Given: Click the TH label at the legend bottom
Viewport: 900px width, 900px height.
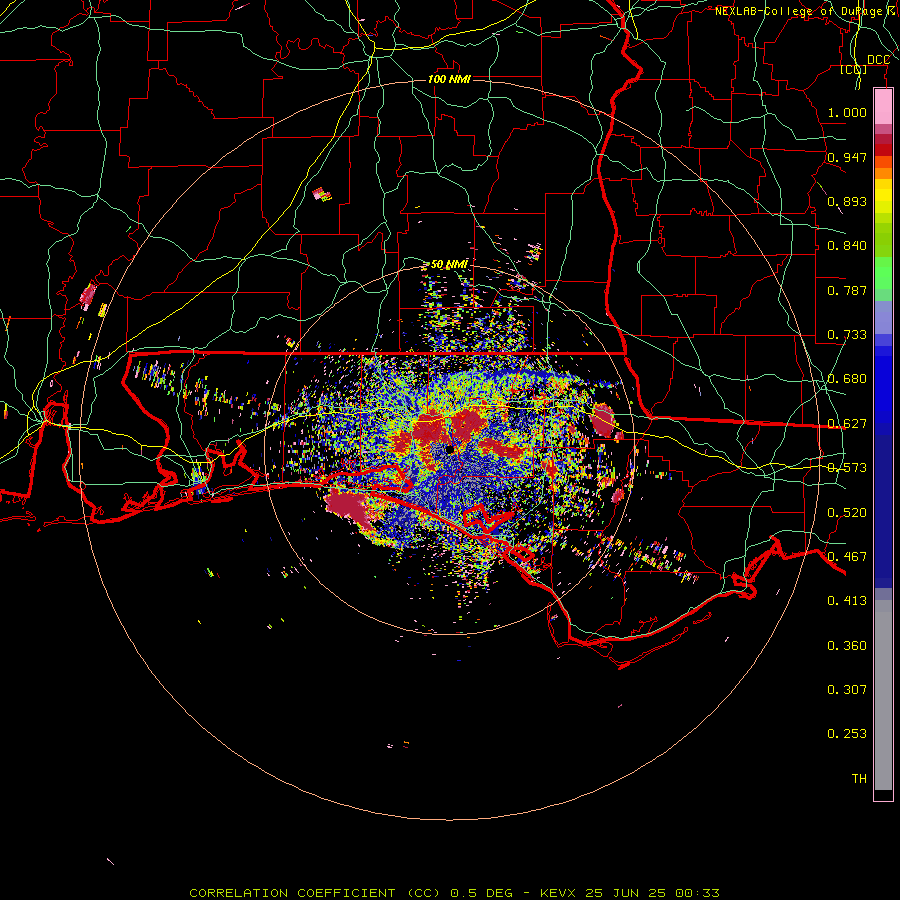Looking at the screenshot, I should pyautogui.click(x=859, y=779).
